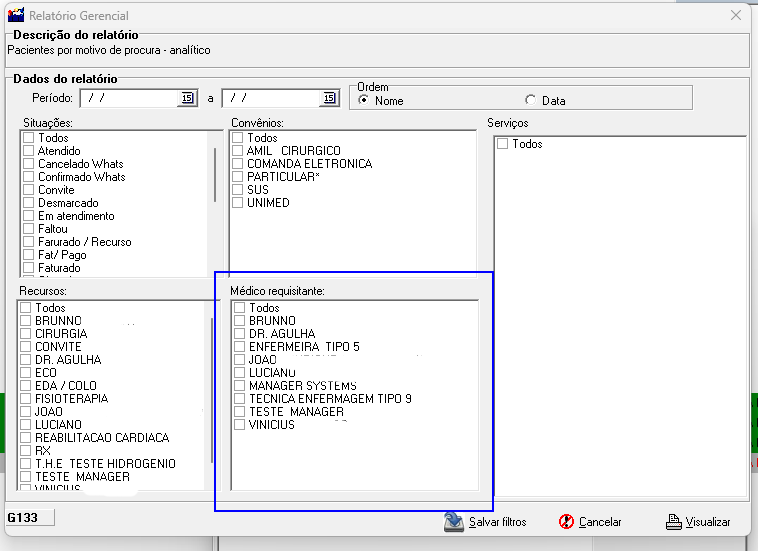758x551 pixels.
Task: Check BRUNNO in the Recursos list
Action: [x=26, y=321]
